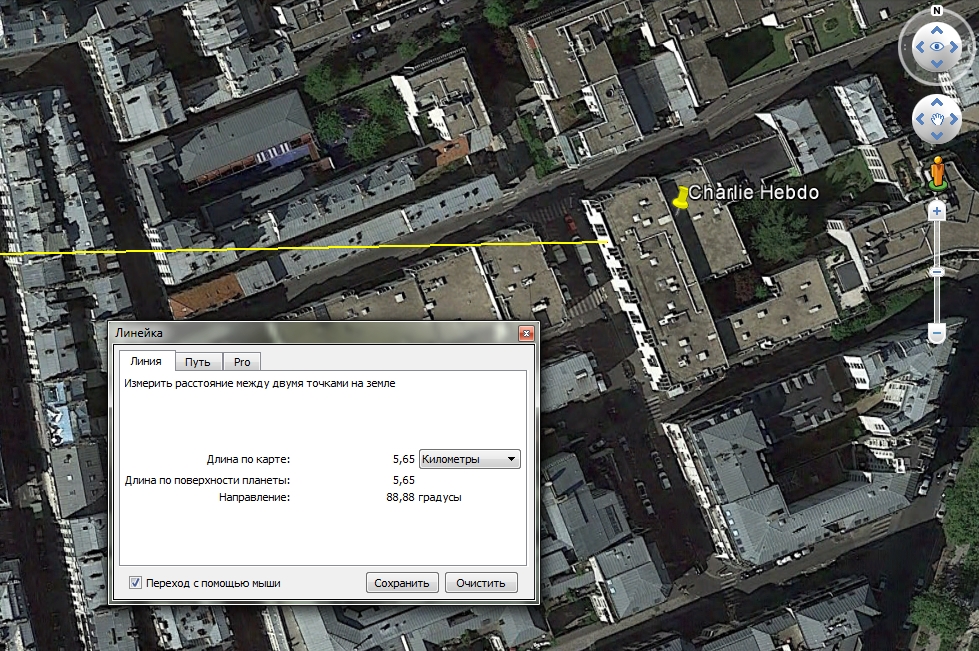Rotate view left with the look joystick's left arrow
This screenshot has width=979, height=651.
click(920, 47)
